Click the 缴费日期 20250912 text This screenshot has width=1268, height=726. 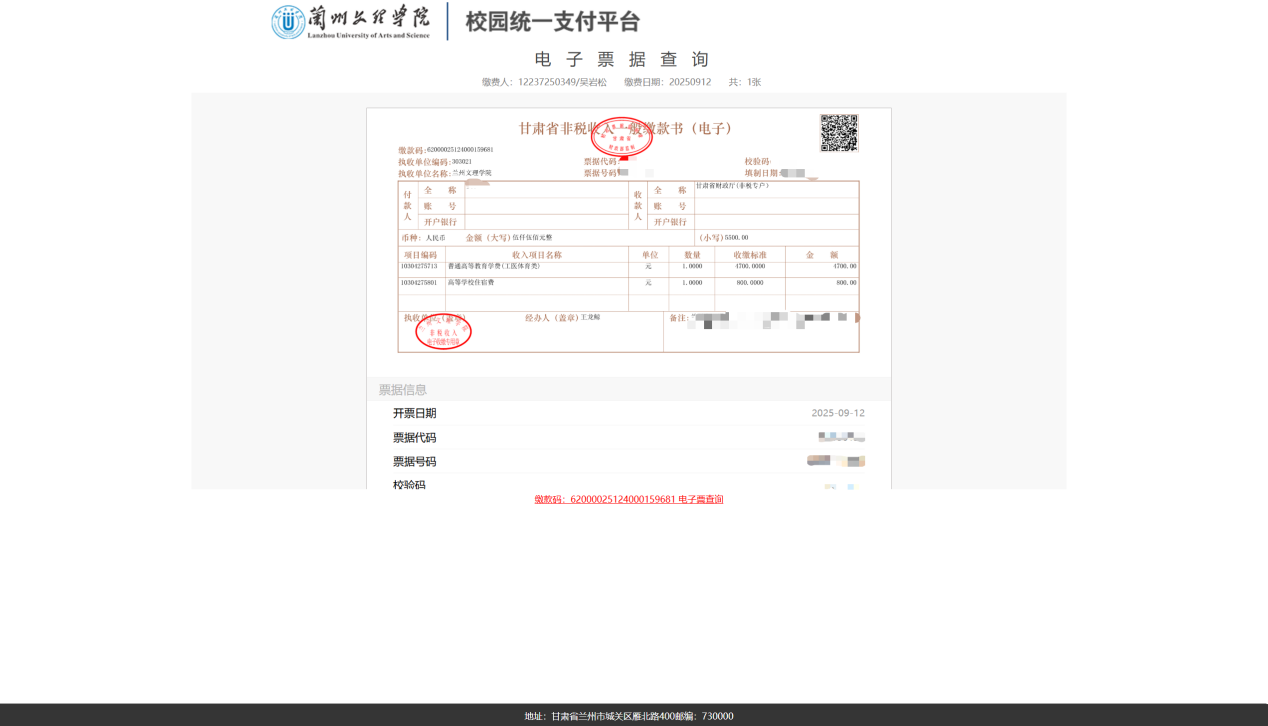click(x=667, y=82)
